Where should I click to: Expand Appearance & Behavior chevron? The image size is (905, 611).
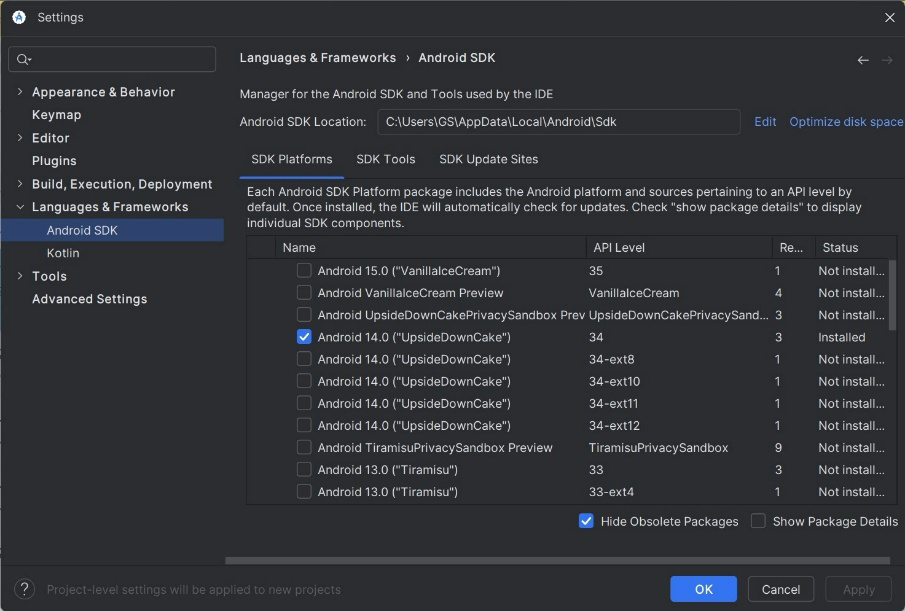(20, 92)
